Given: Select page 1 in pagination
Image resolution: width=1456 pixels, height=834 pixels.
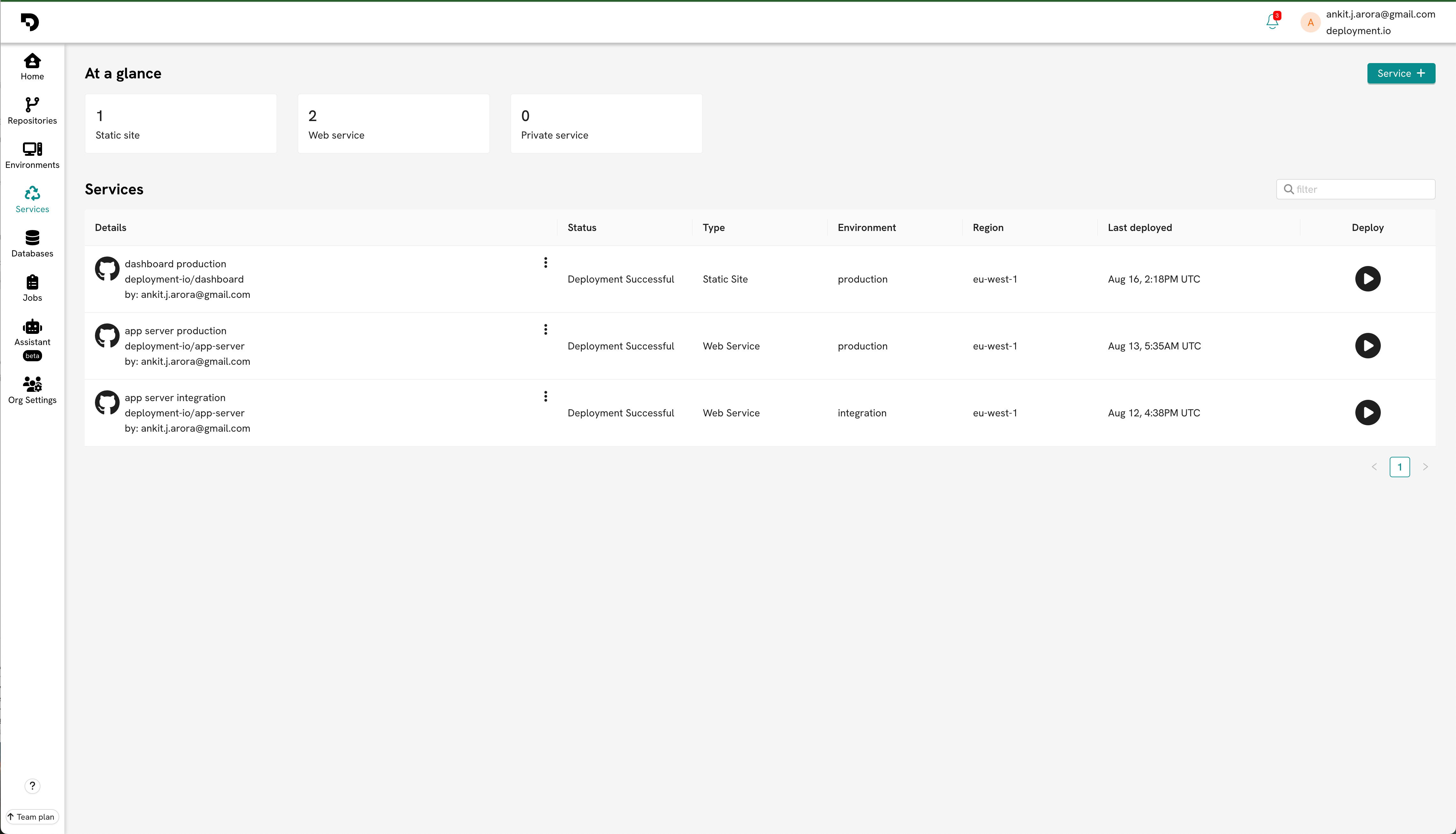Looking at the screenshot, I should [x=1400, y=467].
